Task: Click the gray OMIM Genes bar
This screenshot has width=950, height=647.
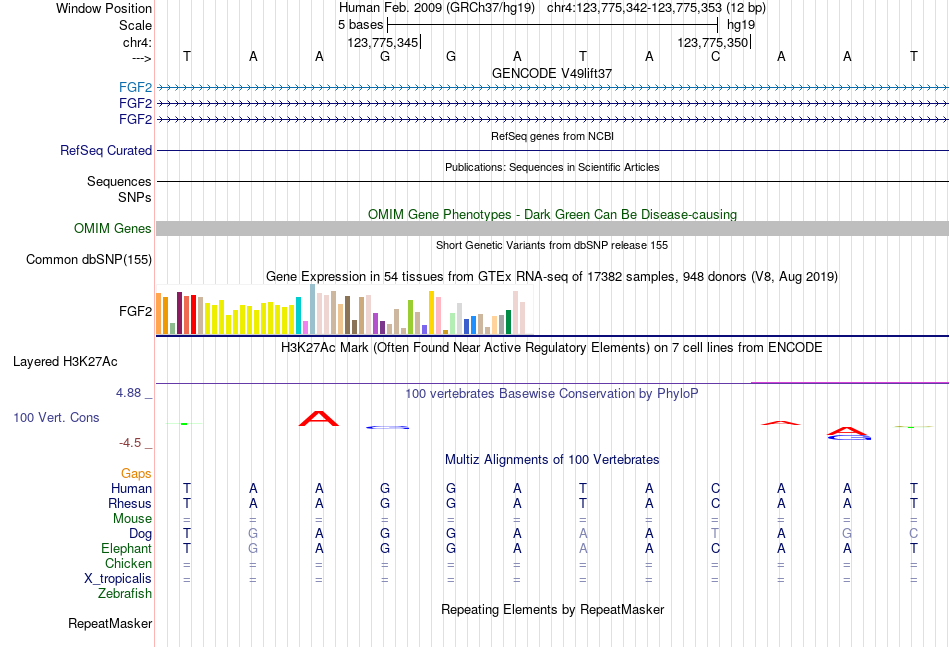Action: [x=552, y=228]
